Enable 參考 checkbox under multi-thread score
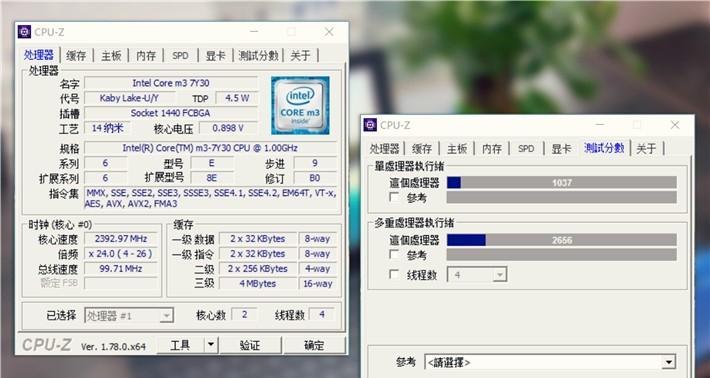710x378 pixels. pyautogui.click(x=394, y=254)
